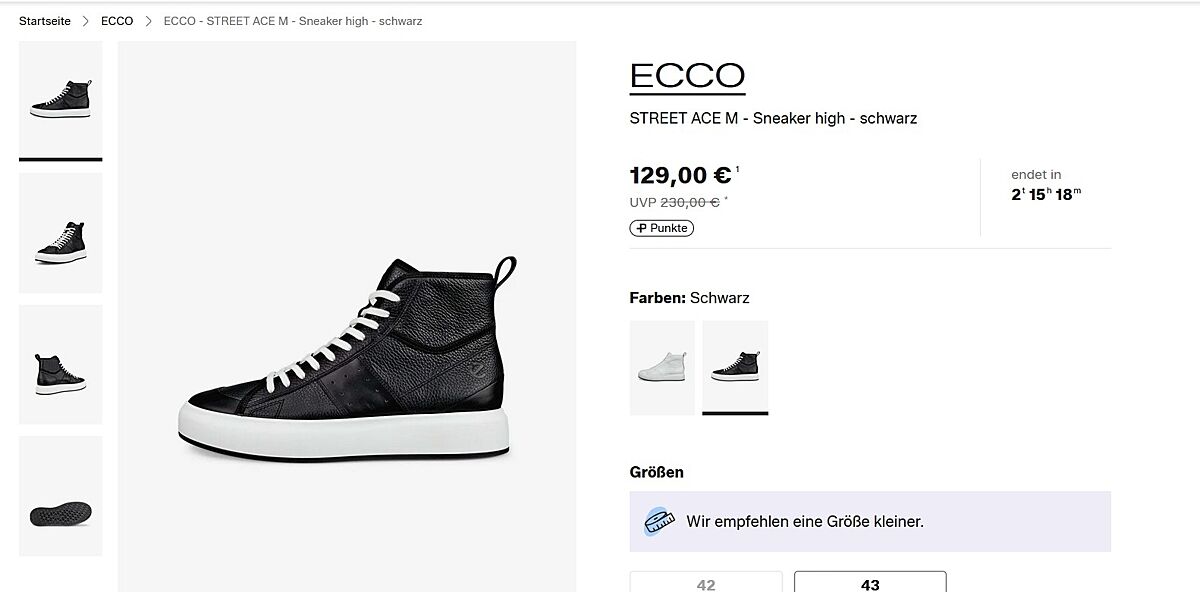The image size is (1200, 592).
Task: Click the ECCO brand logo
Action: coord(687,76)
